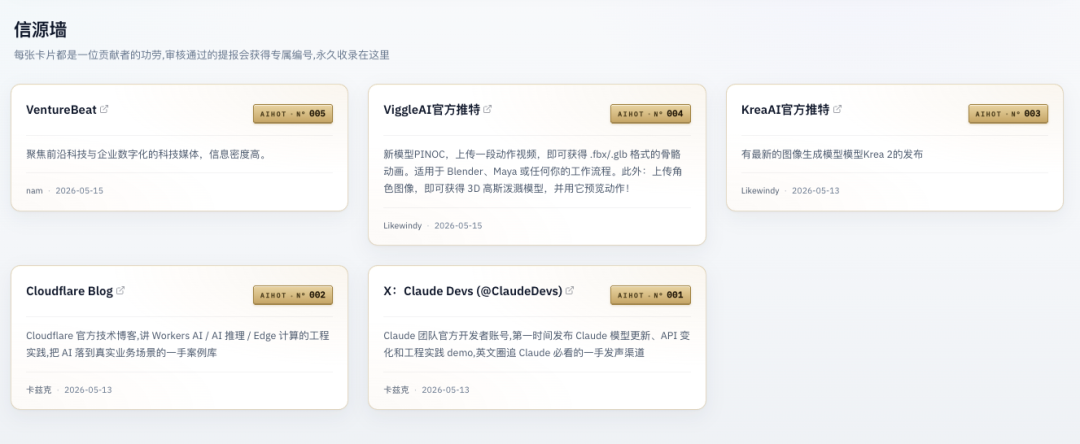Click date 2026-05-15 on the ViggleAI card
The image size is (1080, 444).
(x=458, y=226)
